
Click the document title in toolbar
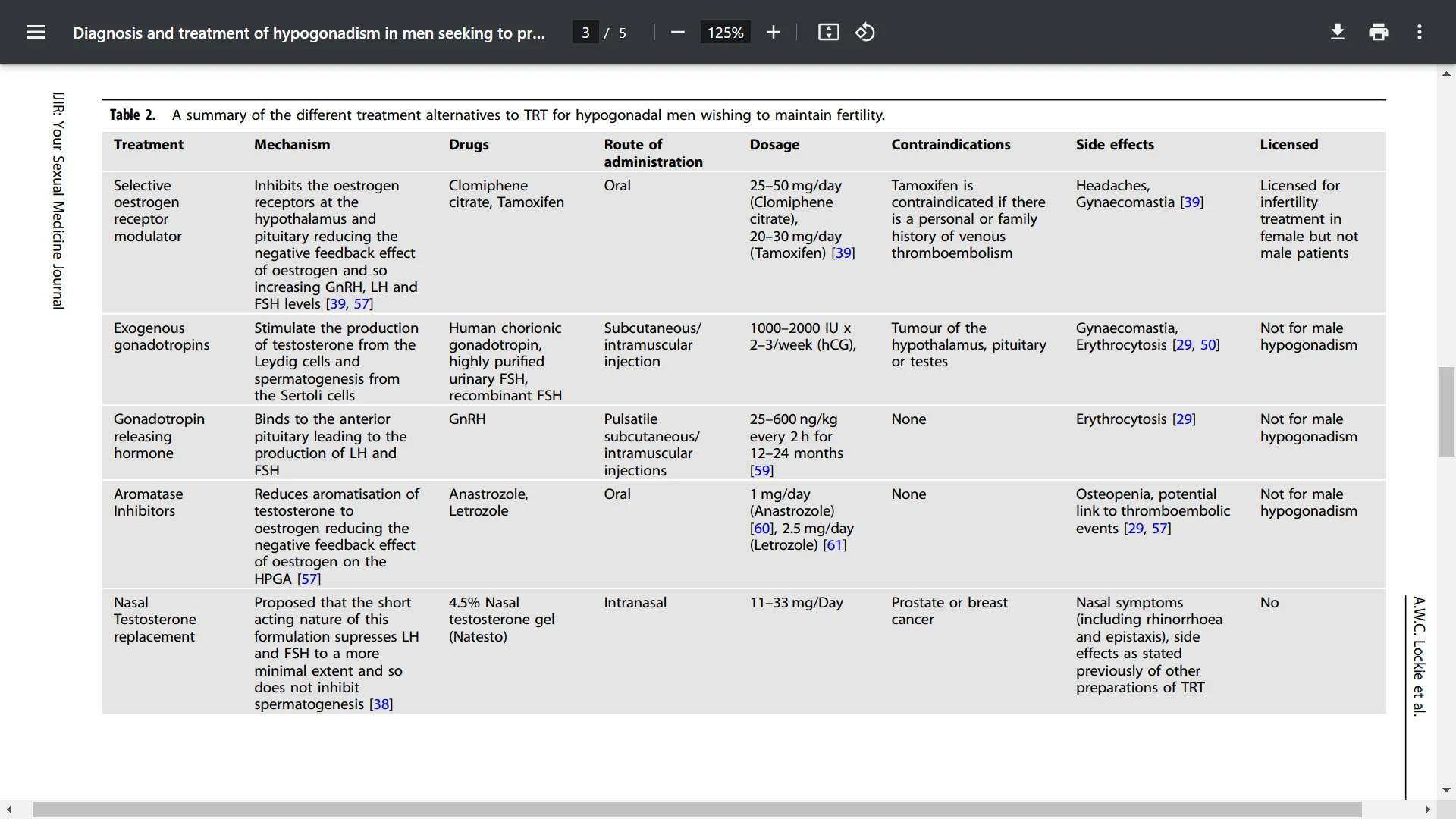click(x=309, y=33)
